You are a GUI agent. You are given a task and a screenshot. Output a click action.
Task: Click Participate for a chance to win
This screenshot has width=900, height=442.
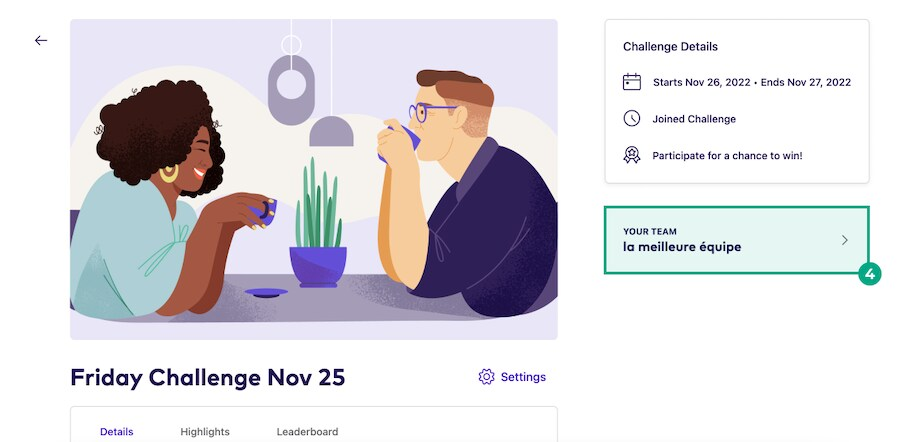pyautogui.click(x=727, y=156)
